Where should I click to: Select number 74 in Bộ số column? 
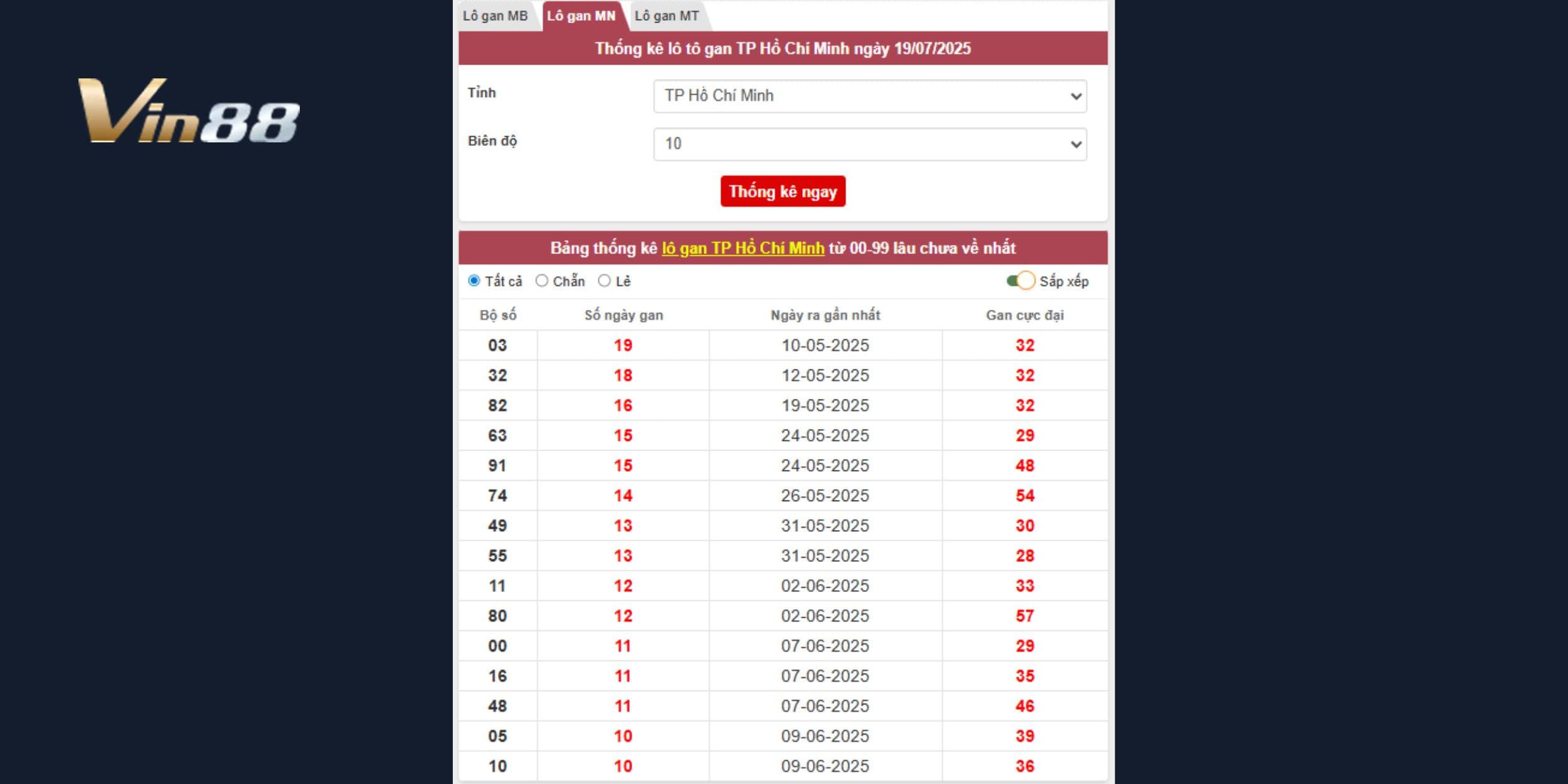pyautogui.click(x=497, y=496)
